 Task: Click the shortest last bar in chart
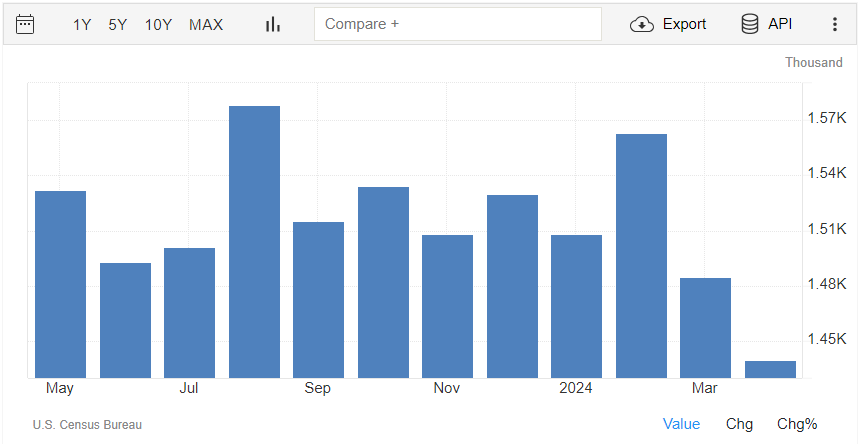[x=770, y=369]
